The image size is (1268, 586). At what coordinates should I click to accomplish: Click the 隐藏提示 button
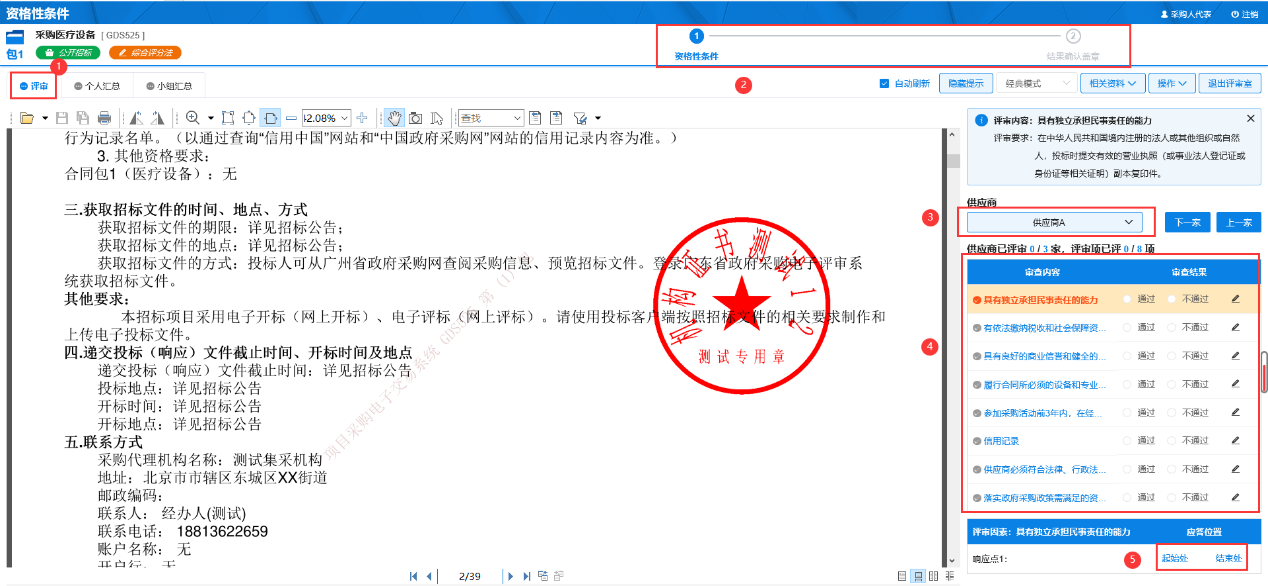click(966, 83)
